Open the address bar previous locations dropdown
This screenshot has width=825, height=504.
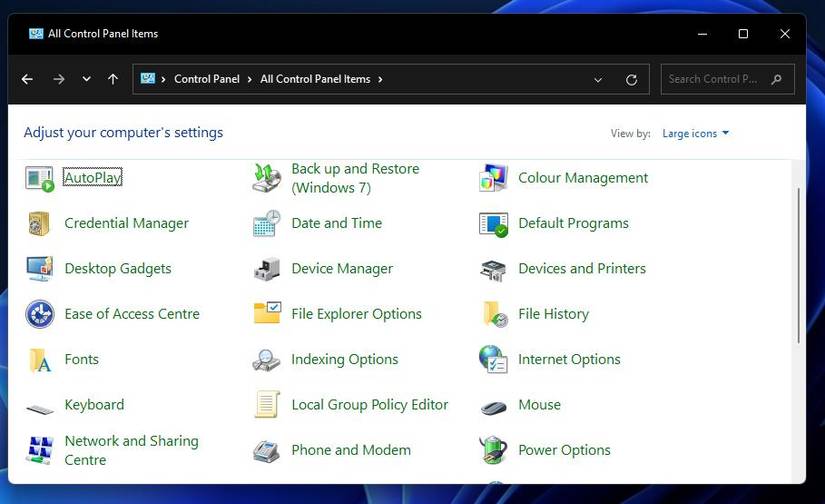(598, 79)
